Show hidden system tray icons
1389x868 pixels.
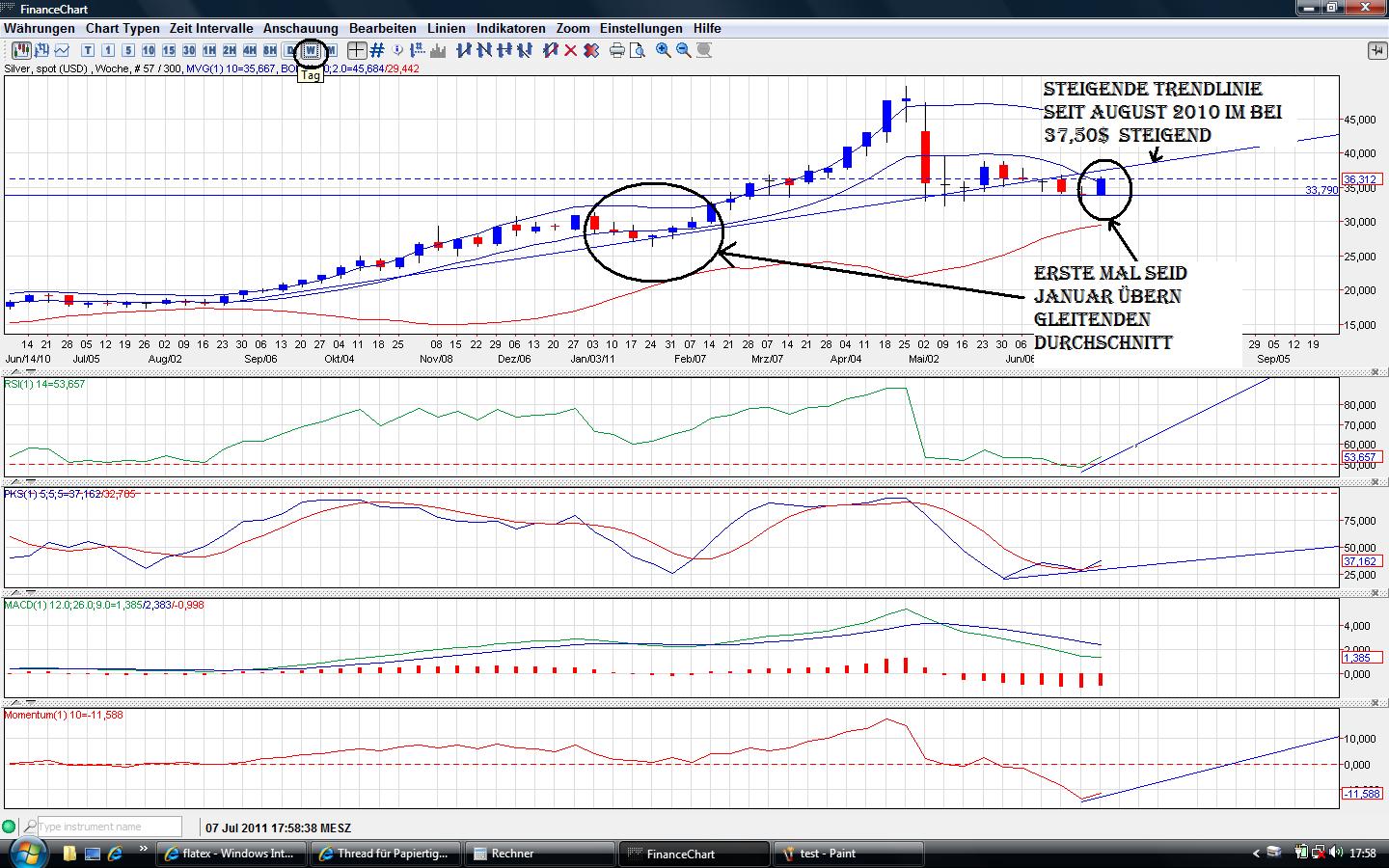1256,854
